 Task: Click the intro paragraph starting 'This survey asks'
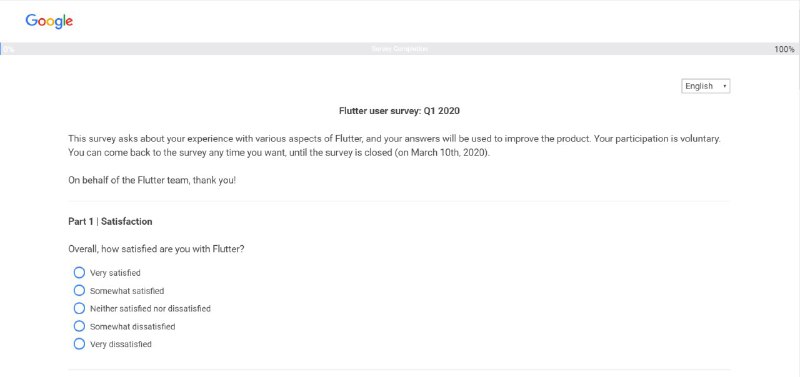click(x=394, y=145)
